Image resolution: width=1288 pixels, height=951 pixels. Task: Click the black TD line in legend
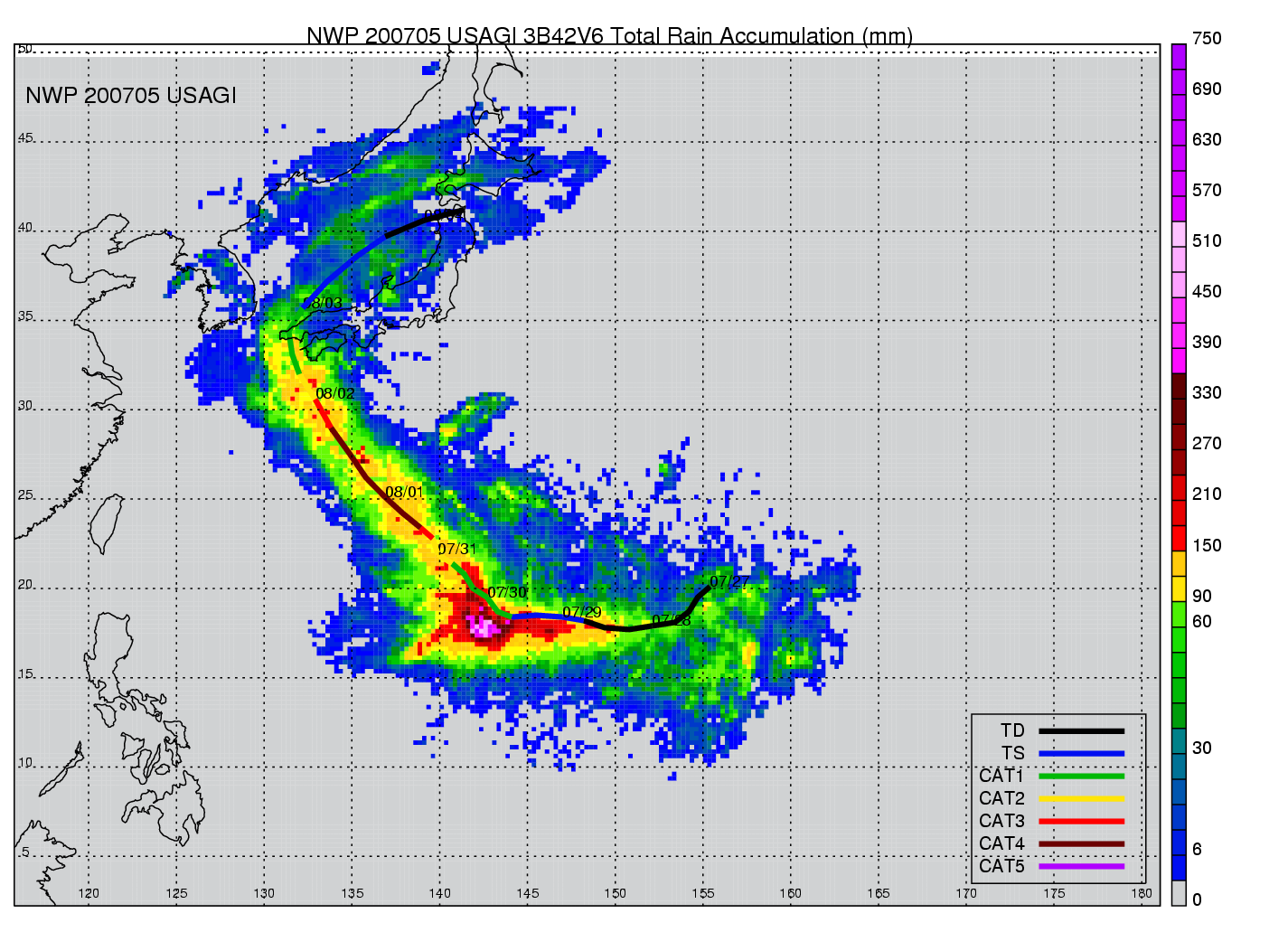pyautogui.click(x=1081, y=731)
